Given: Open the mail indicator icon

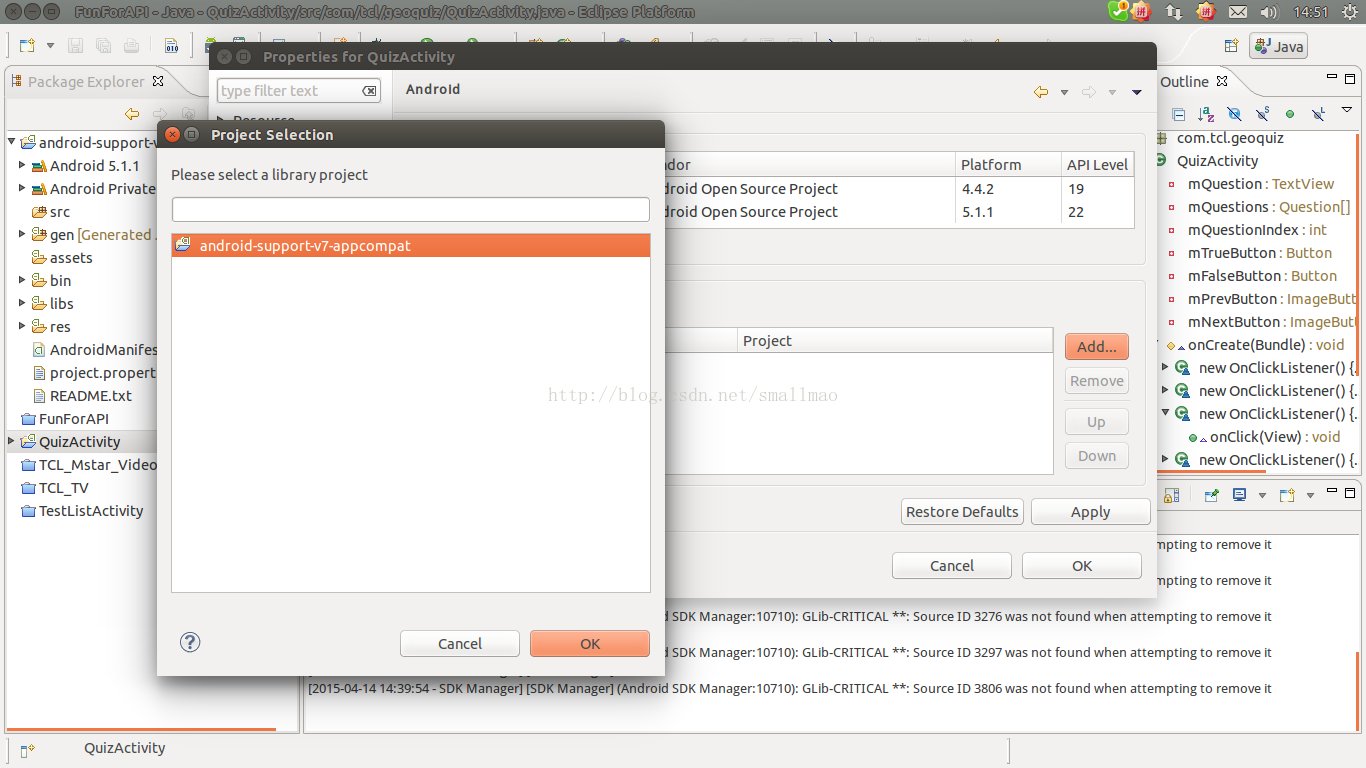Looking at the screenshot, I should [x=1238, y=12].
